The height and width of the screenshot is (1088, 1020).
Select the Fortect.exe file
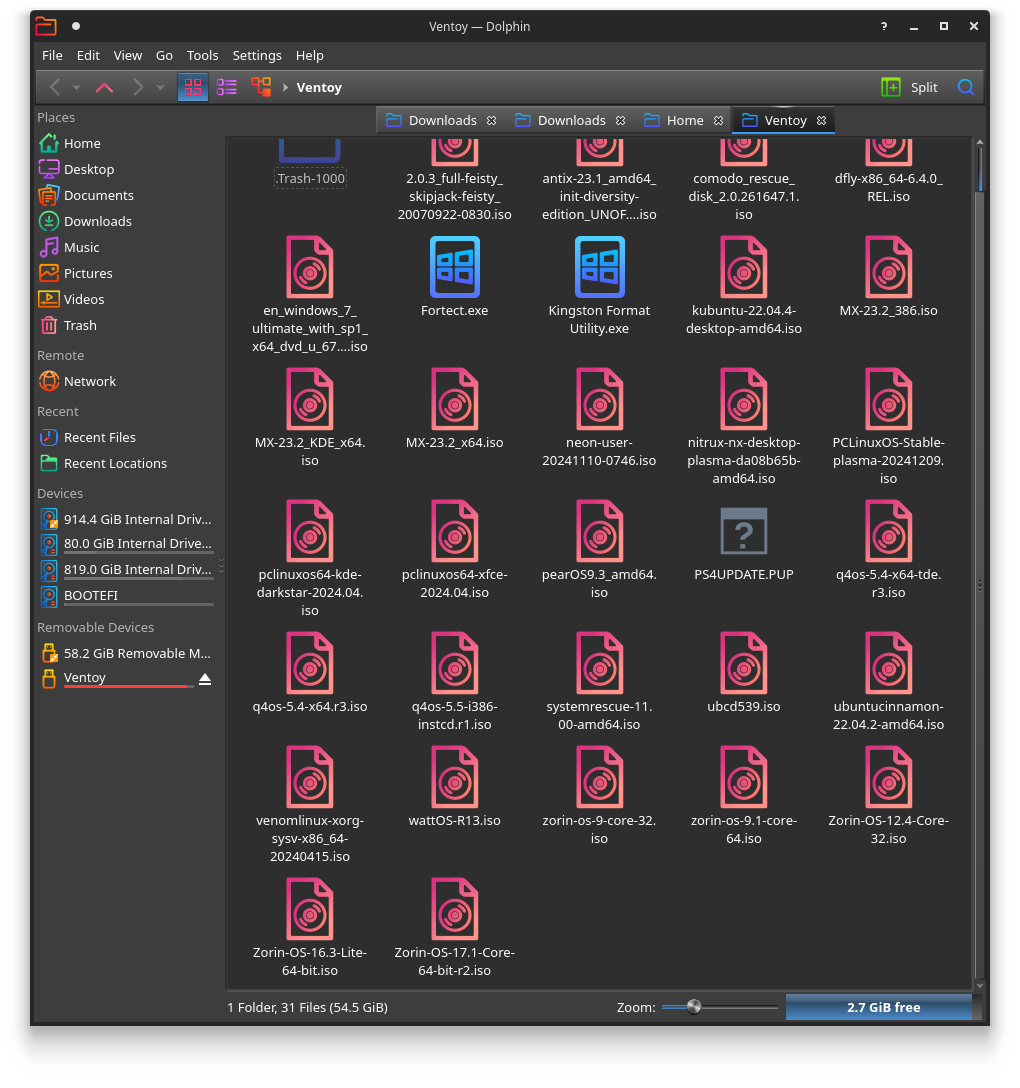point(454,278)
